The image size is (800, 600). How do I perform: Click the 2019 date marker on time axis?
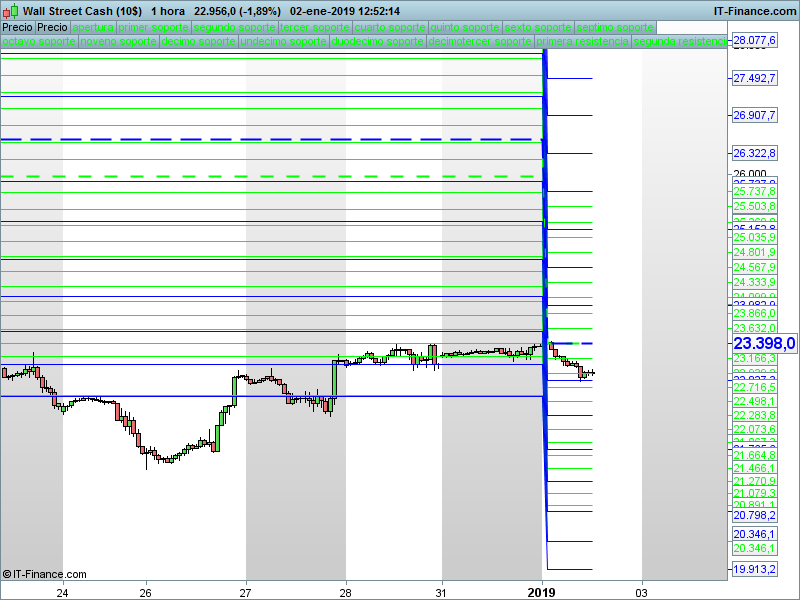[x=541, y=592]
